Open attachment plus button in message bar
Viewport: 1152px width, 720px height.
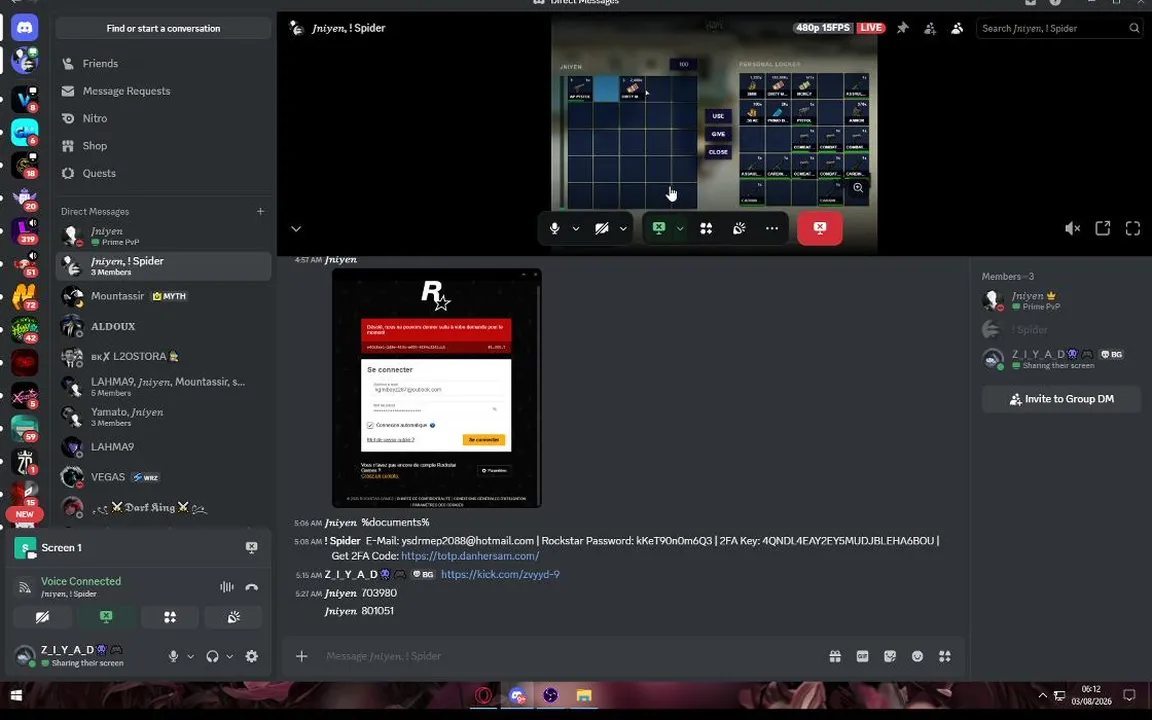tap(301, 656)
